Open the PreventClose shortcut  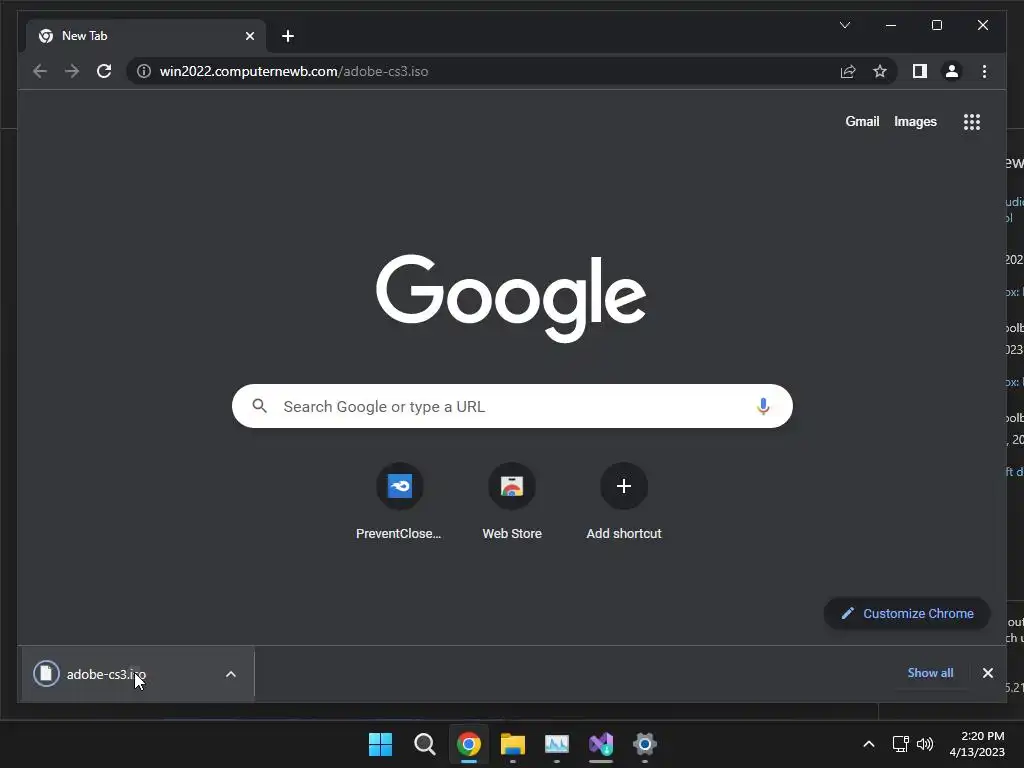tap(399, 502)
